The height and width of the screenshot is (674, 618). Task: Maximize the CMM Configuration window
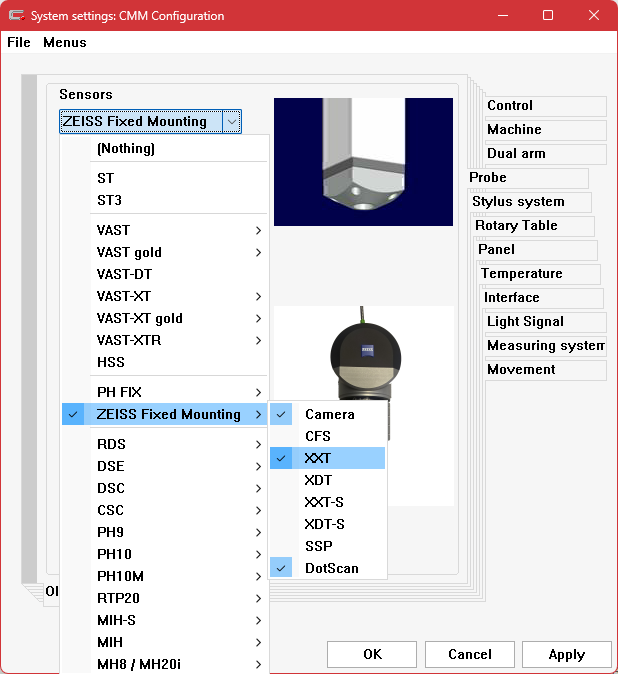[x=548, y=15]
